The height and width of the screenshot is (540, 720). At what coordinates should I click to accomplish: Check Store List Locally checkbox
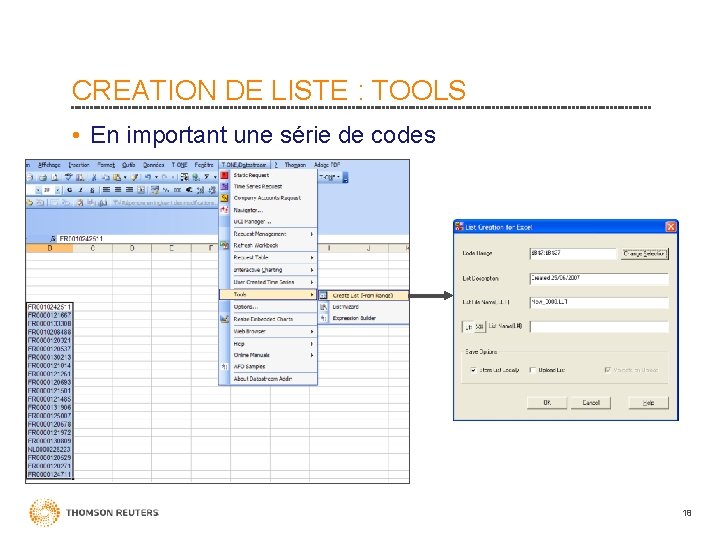(473, 370)
